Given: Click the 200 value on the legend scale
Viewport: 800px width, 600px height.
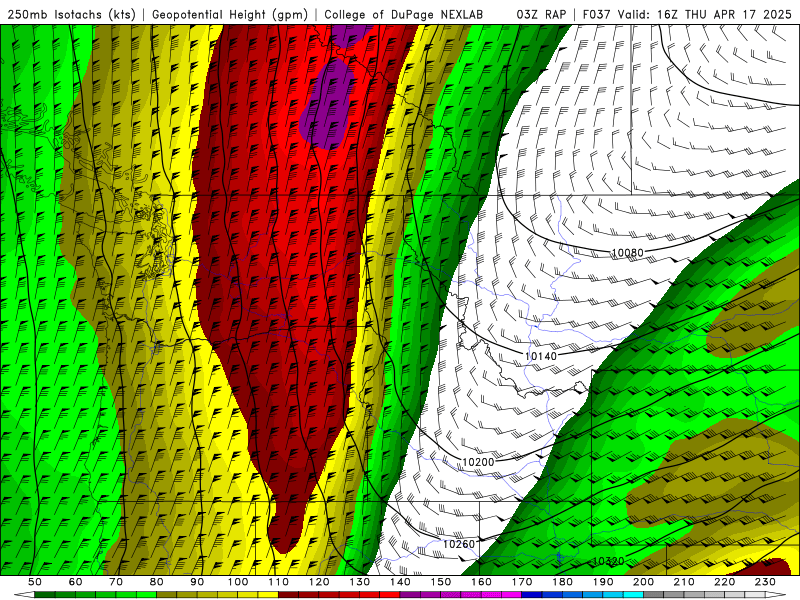Looking at the screenshot, I should (643, 582).
